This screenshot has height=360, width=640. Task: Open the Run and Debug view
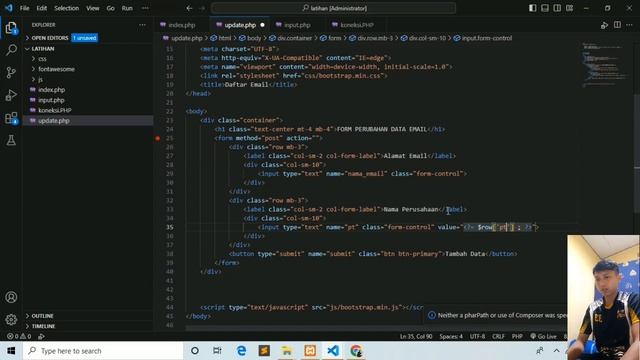point(11,95)
